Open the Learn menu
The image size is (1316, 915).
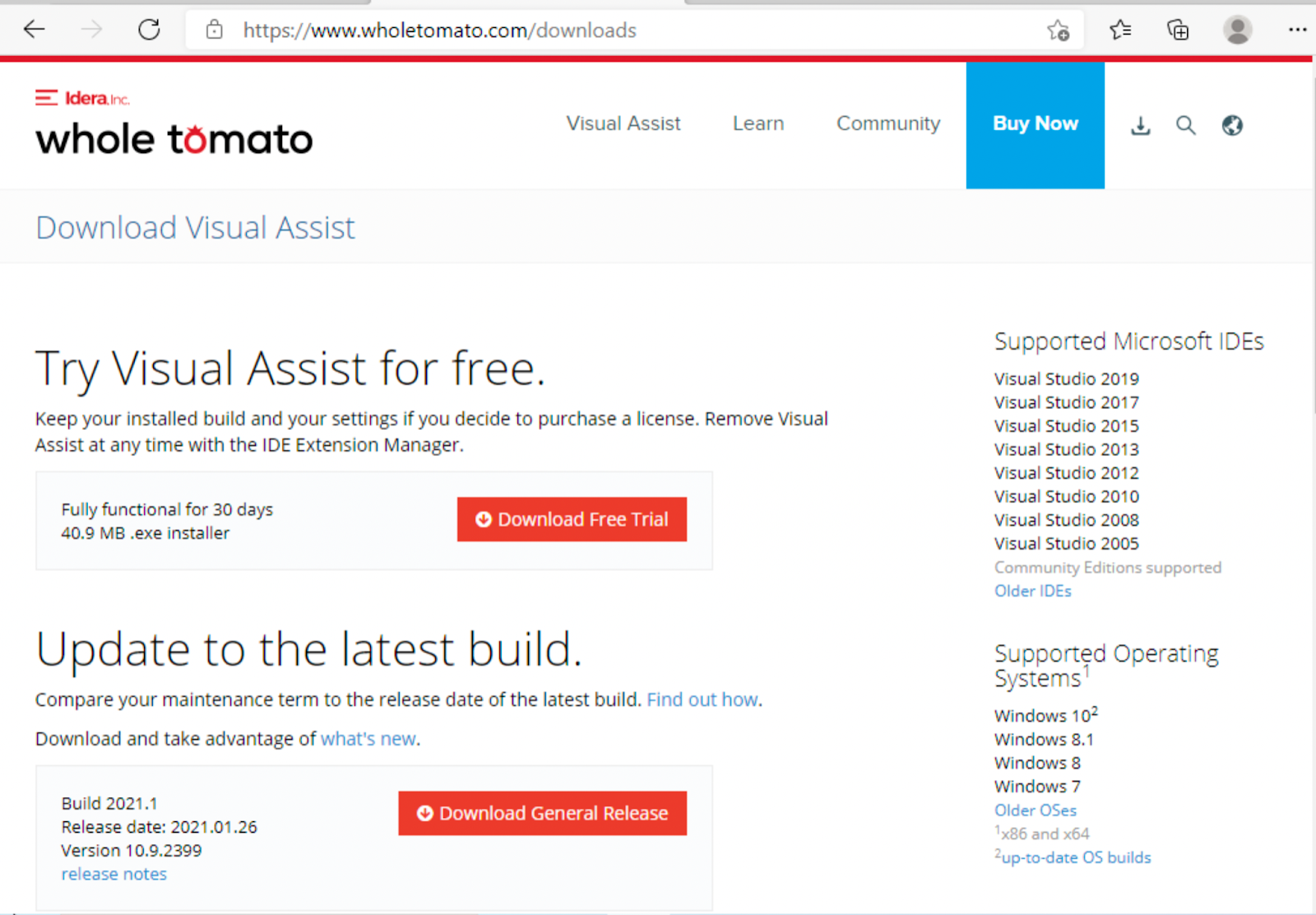pos(758,123)
